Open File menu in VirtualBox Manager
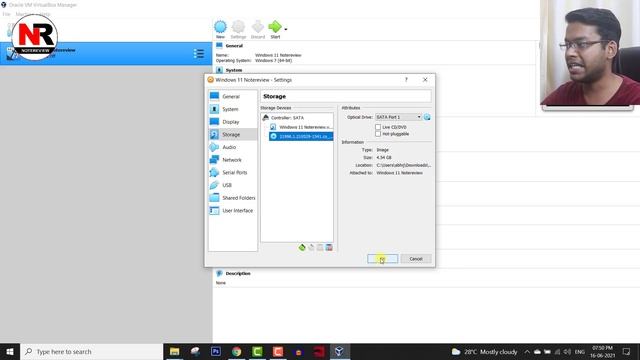 click(7, 14)
